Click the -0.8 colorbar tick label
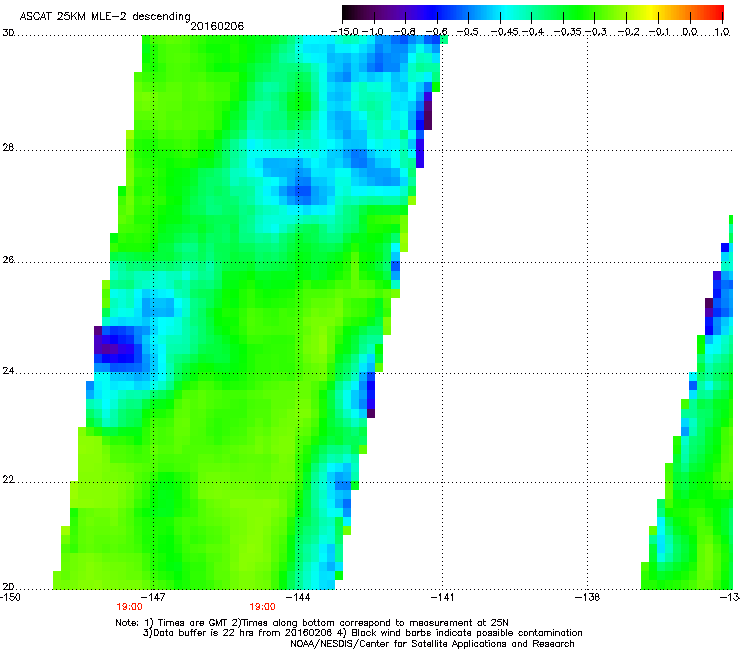740x650 pixels. tap(404, 32)
